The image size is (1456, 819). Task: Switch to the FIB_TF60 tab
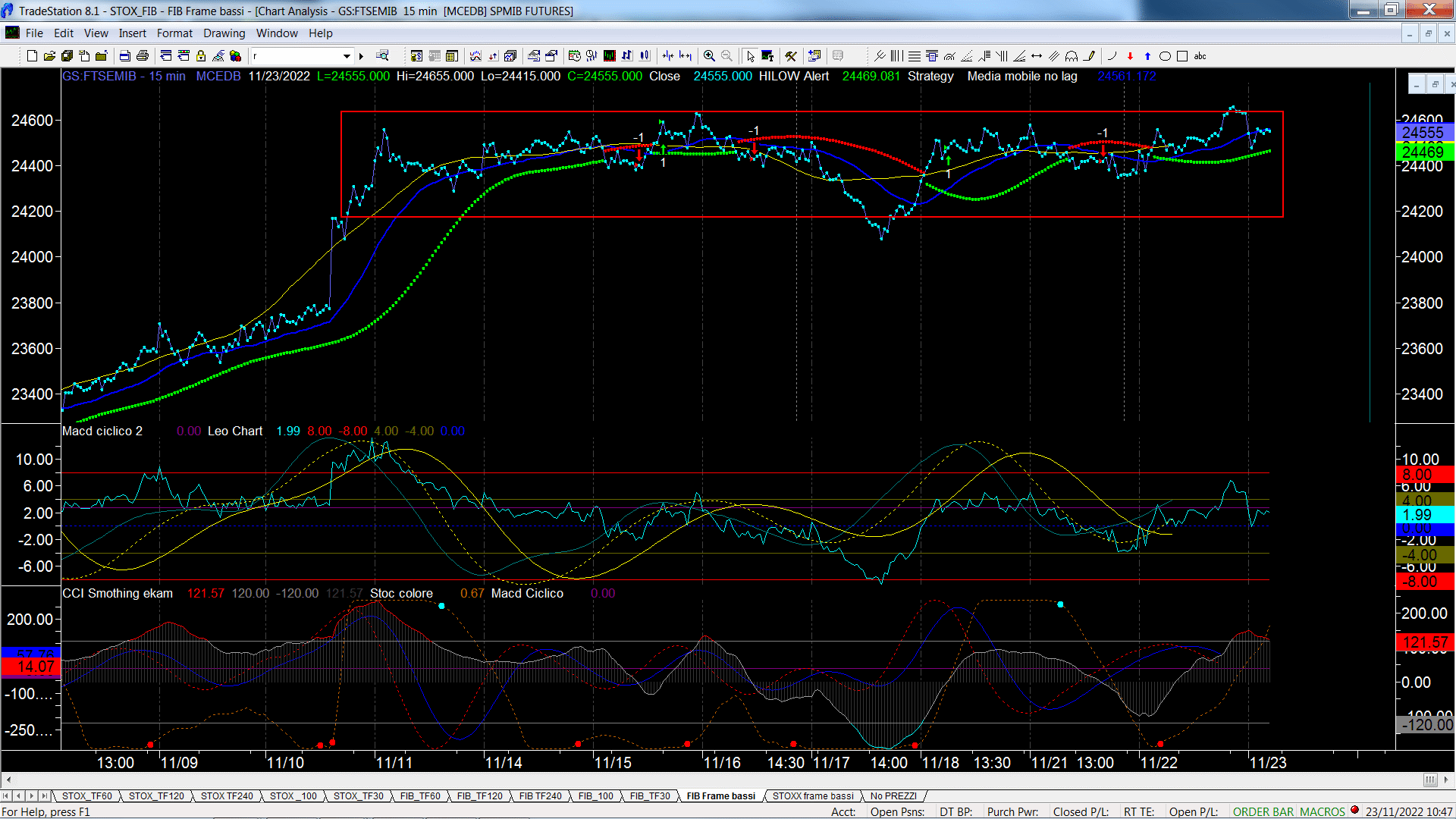click(x=420, y=796)
